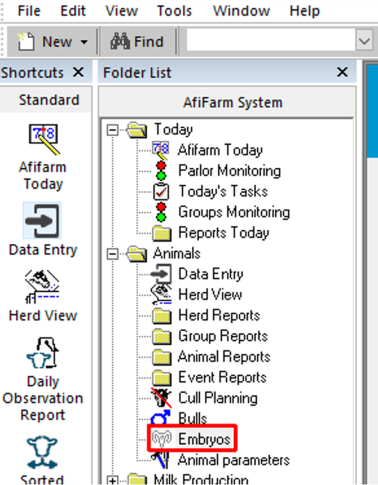Select the Cull Planning tree item
This screenshot has height=485, width=378.
pos(217,398)
